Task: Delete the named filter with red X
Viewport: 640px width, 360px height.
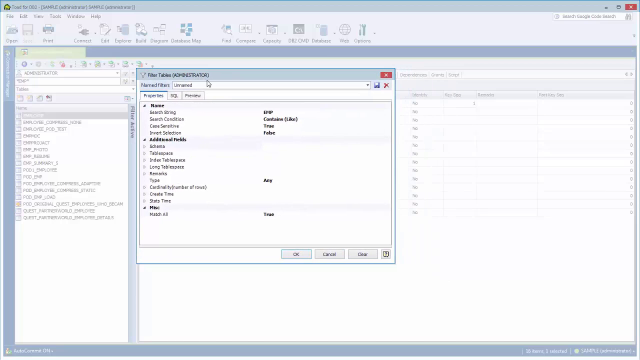Action: pyautogui.click(x=387, y=85)
